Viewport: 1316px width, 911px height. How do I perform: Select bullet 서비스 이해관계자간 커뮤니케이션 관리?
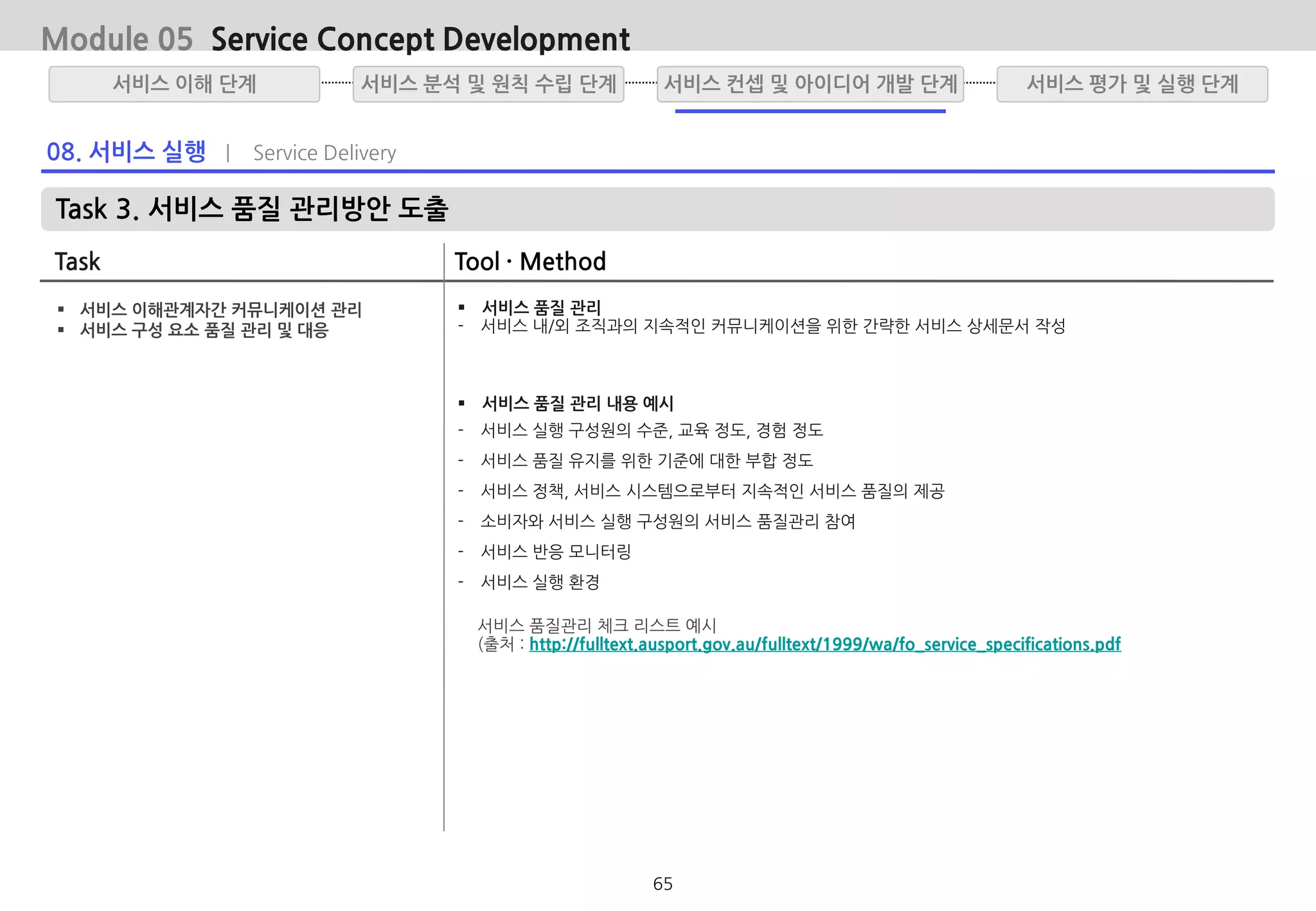(x=221, y=310)
